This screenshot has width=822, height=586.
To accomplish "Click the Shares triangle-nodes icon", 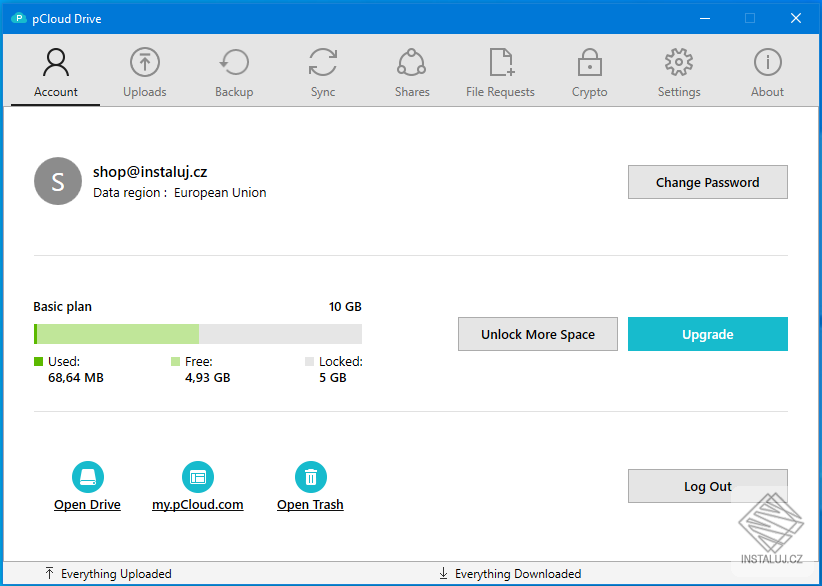I will (x=412, y=62).
